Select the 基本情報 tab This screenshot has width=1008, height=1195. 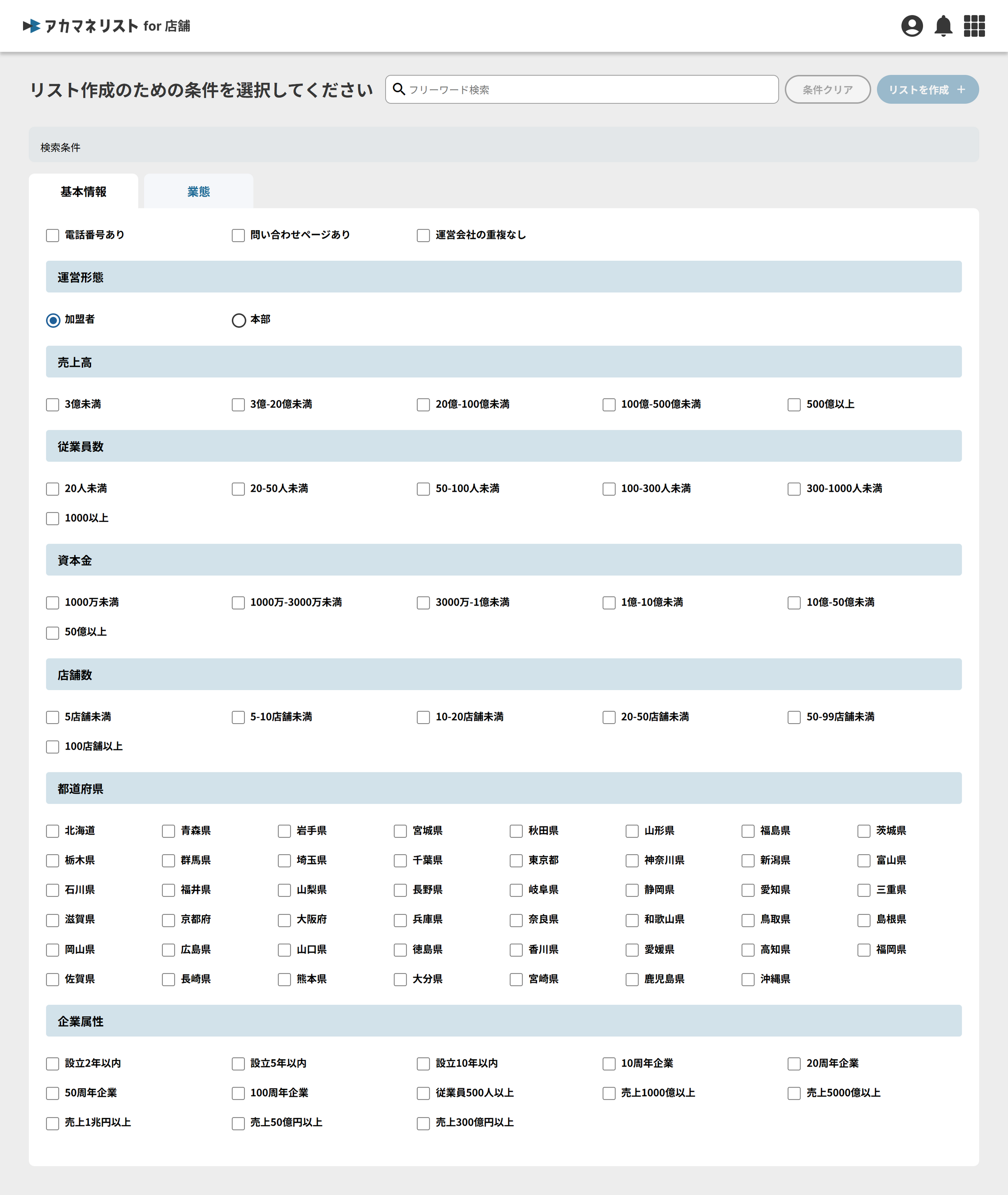click(x=84, y=192)
